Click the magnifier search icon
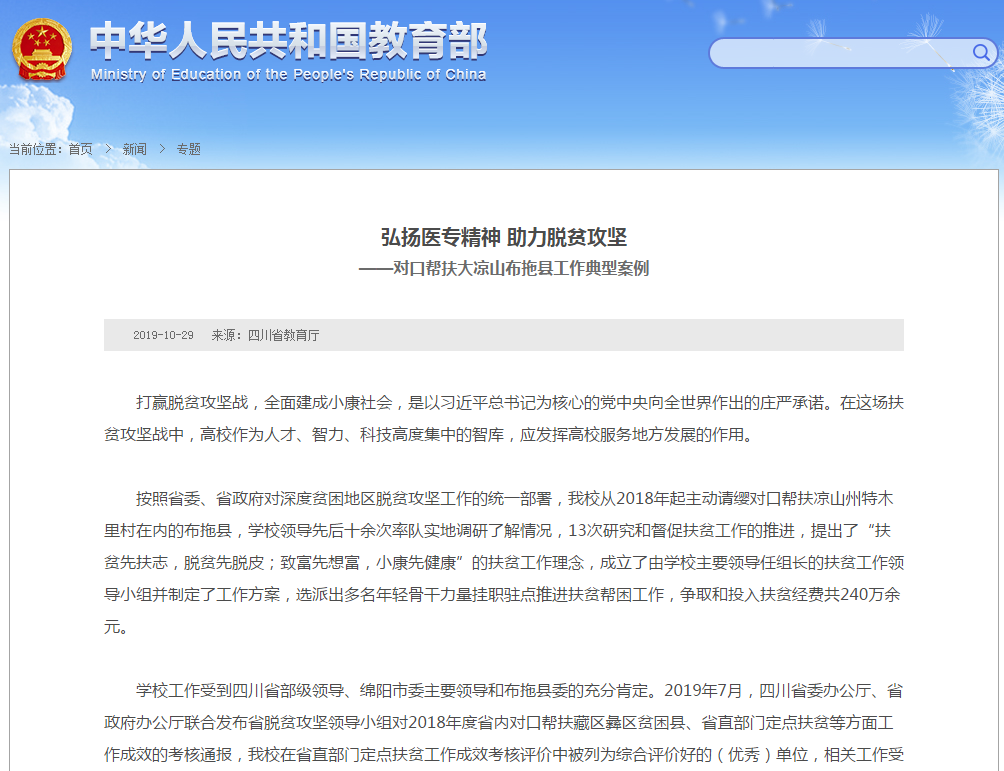1004x771 pixels. [x=981, y=52]
